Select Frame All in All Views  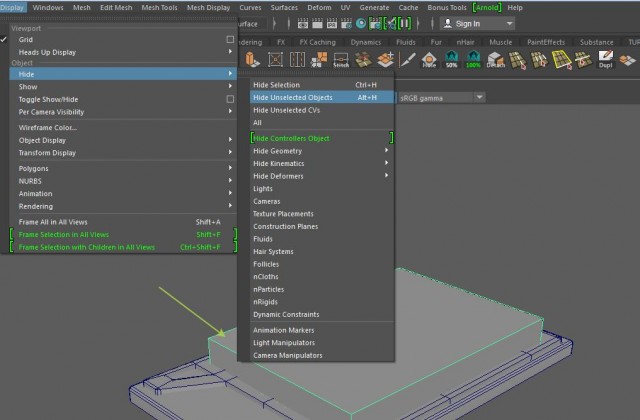[123, 222]
